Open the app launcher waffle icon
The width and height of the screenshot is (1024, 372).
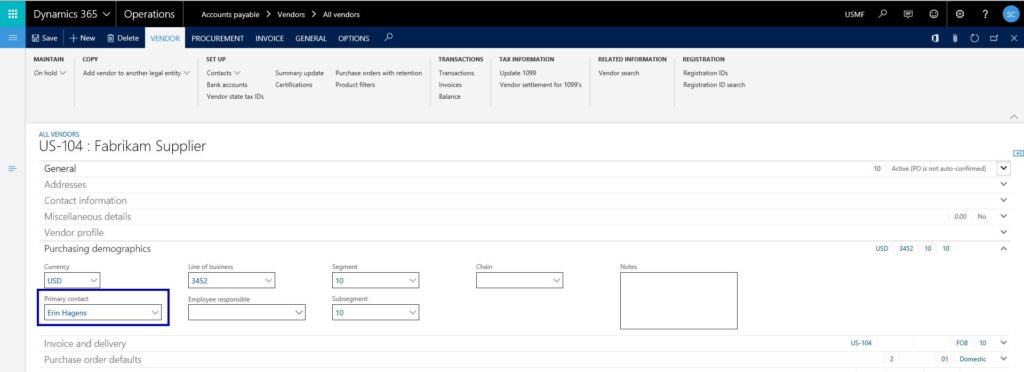pos(12,14)
